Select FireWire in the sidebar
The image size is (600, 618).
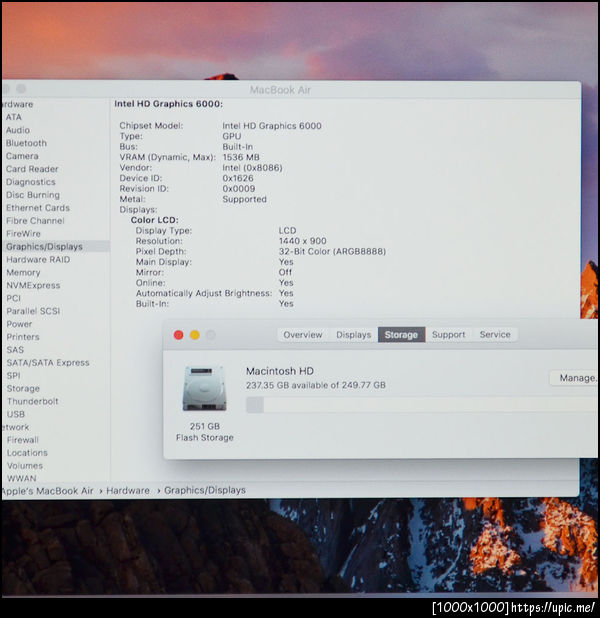23,234
